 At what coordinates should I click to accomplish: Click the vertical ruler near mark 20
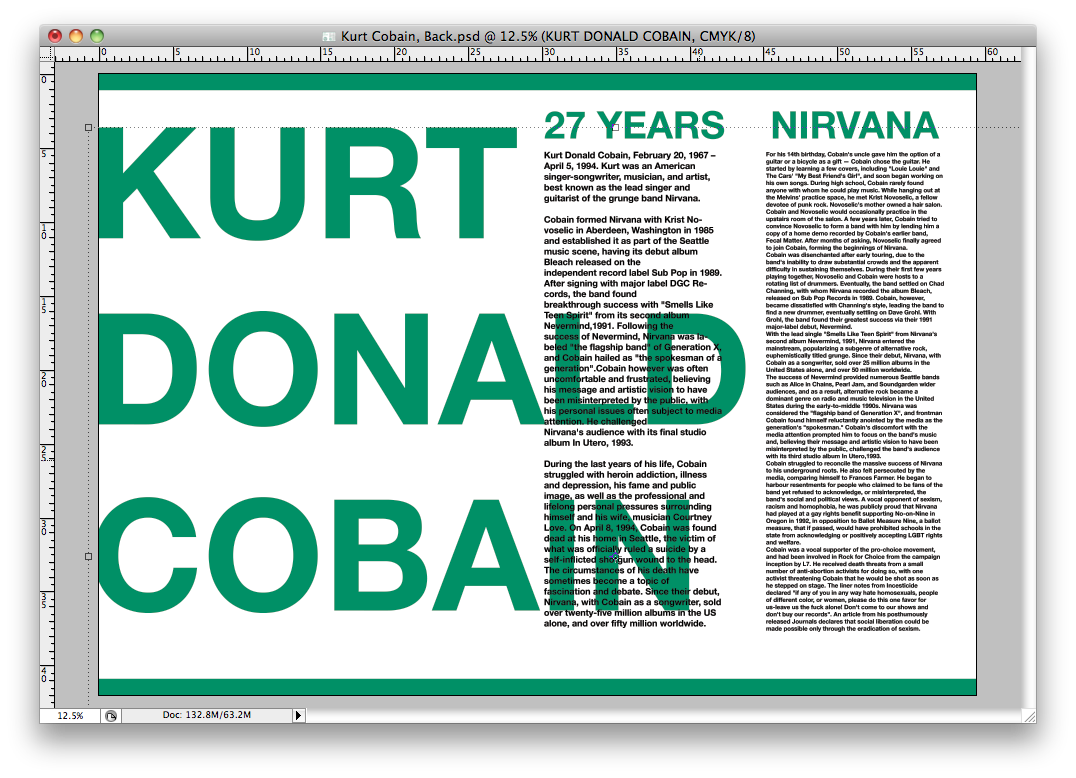47,379
